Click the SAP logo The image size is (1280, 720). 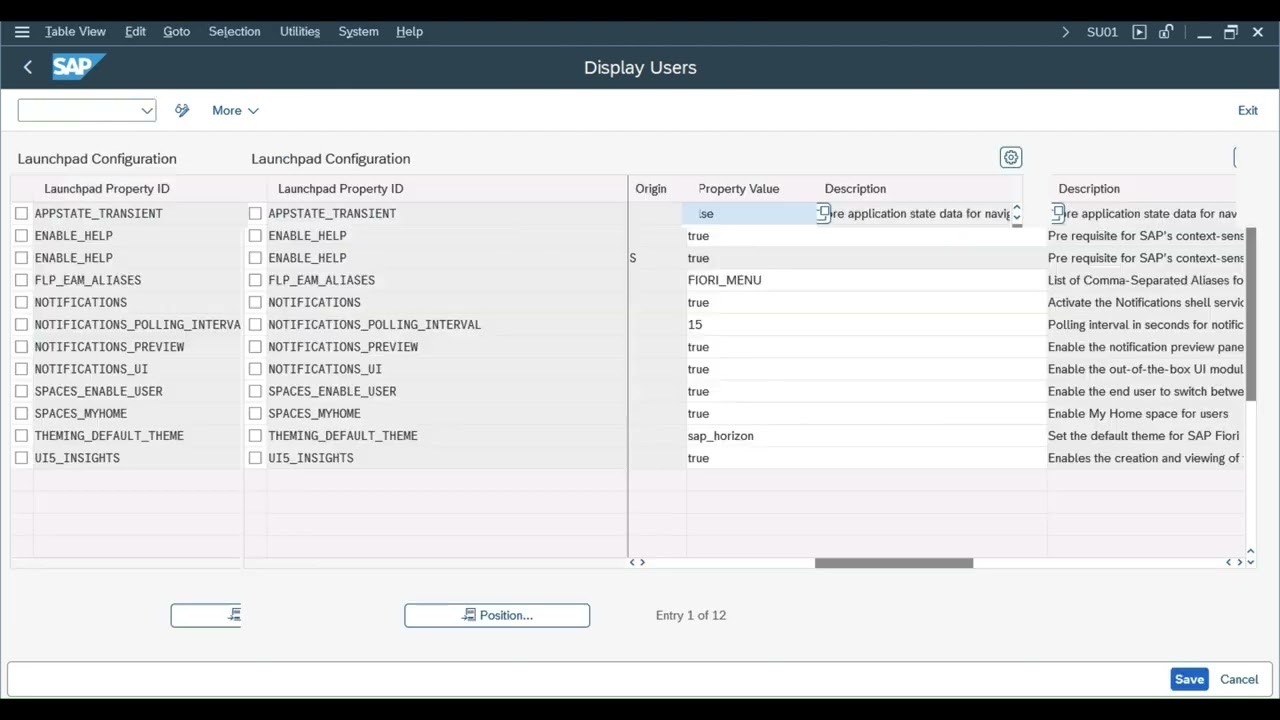(x=78, y=67)
